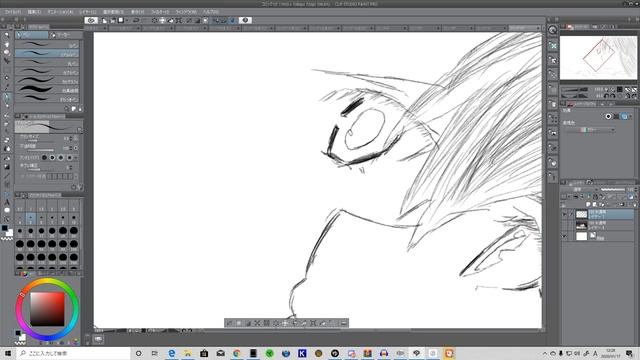This screenshot has height=360, width=640.
Task: Open the 表示 (View) menu
Action: (x=137, y=12)
